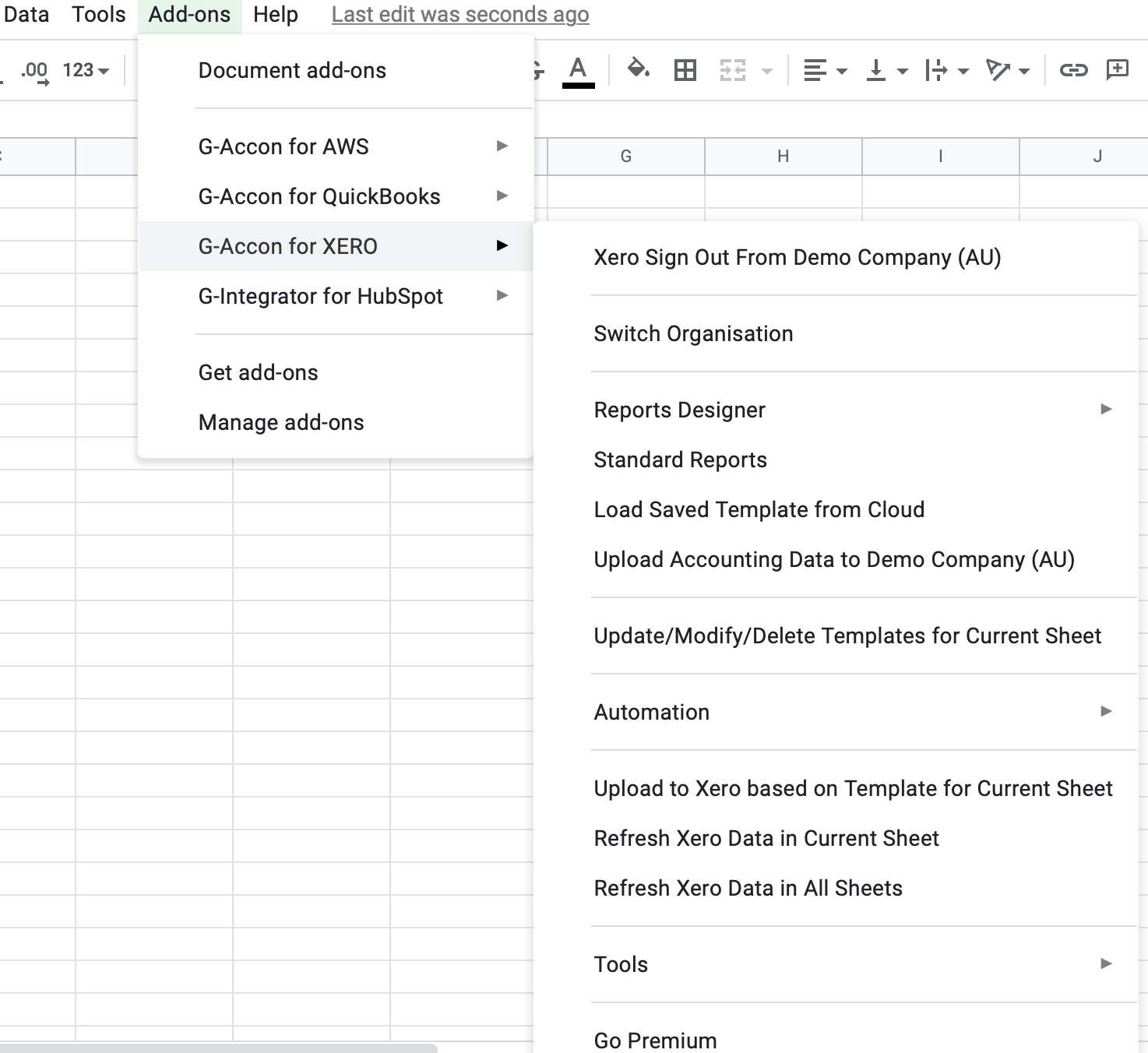Click the text color icon
The image size is (1148, 1053).
tap(578, 71)
